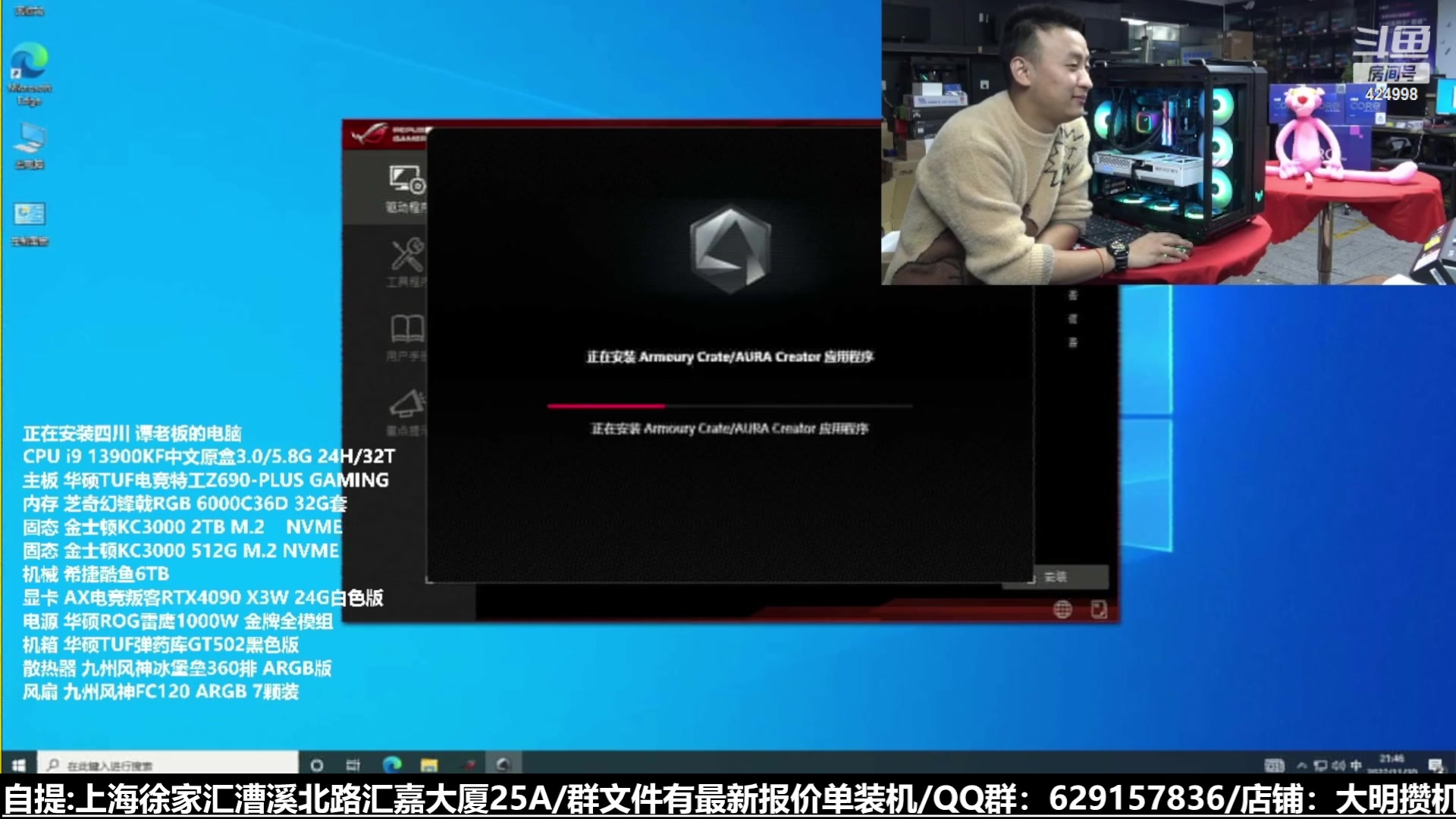
Task: Click the Armoury Crate hexagon logo
Action: click(730, 249)
